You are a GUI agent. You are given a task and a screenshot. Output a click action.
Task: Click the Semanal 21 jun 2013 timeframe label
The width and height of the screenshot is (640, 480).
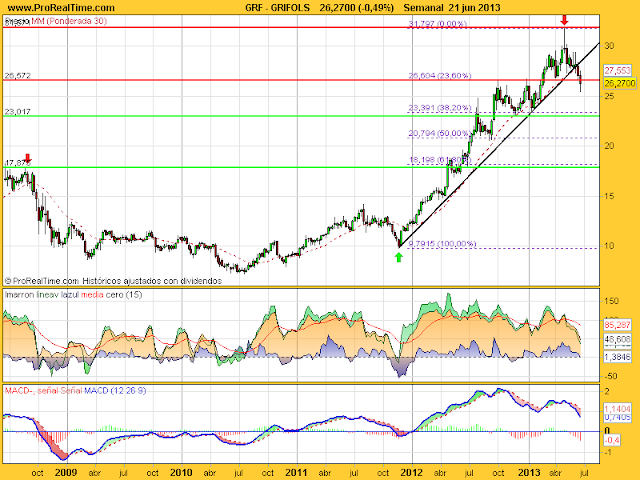(452, 7)
